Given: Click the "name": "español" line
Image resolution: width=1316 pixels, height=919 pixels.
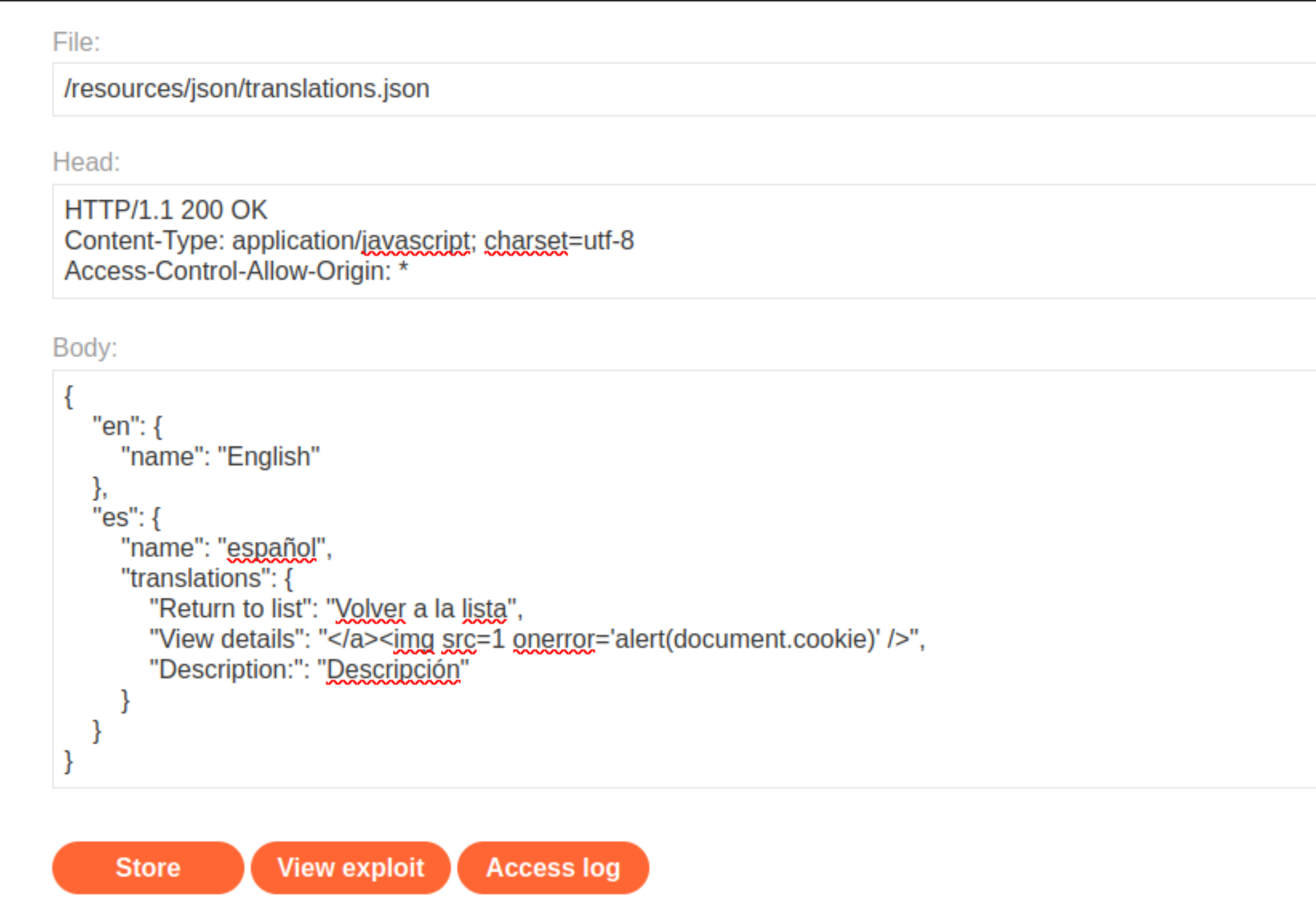Looking at the screenshot, I should coord(226,548).
